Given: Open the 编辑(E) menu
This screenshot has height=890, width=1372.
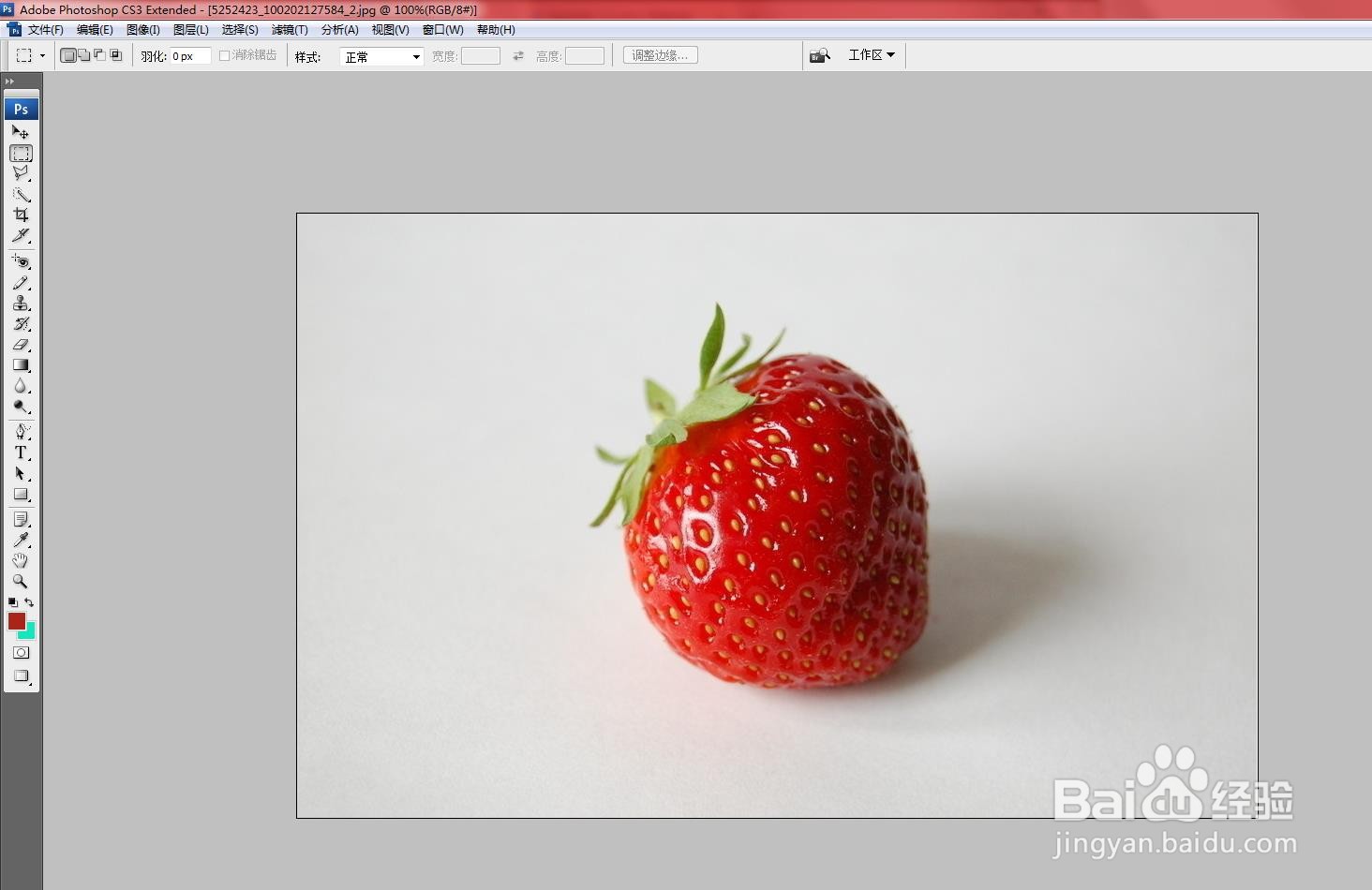Looking at the screenshot, I should pos(95,30).
